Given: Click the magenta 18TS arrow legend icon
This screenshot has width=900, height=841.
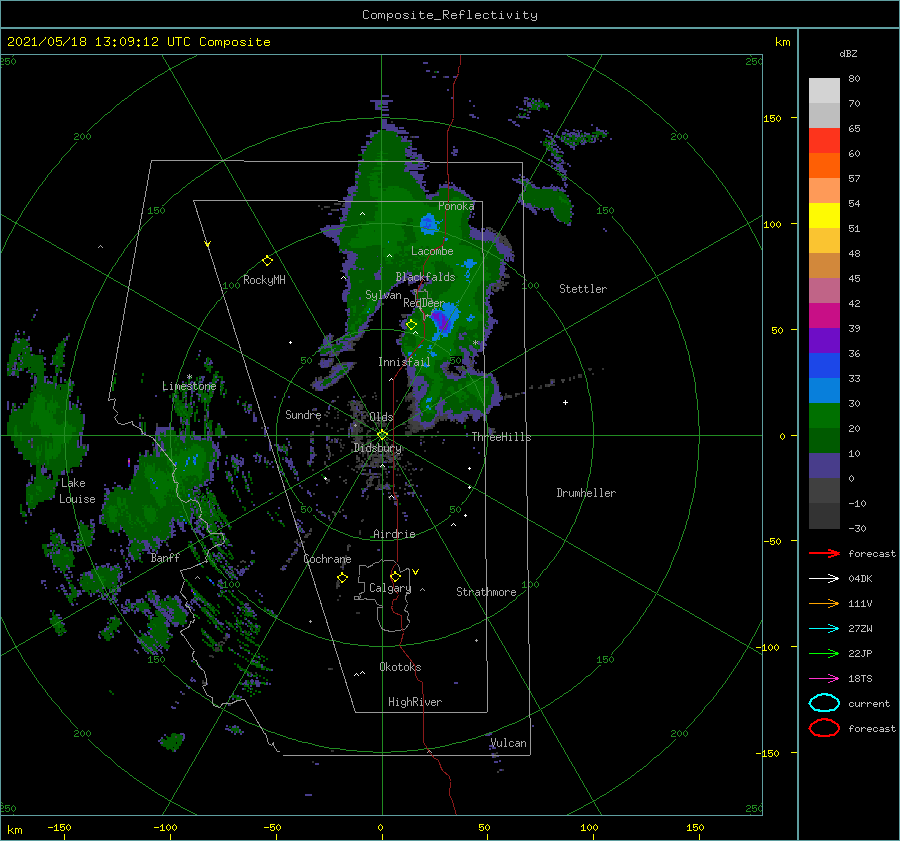Looking at the screenshot, I should pyautogui.click(x=824, y=678).
